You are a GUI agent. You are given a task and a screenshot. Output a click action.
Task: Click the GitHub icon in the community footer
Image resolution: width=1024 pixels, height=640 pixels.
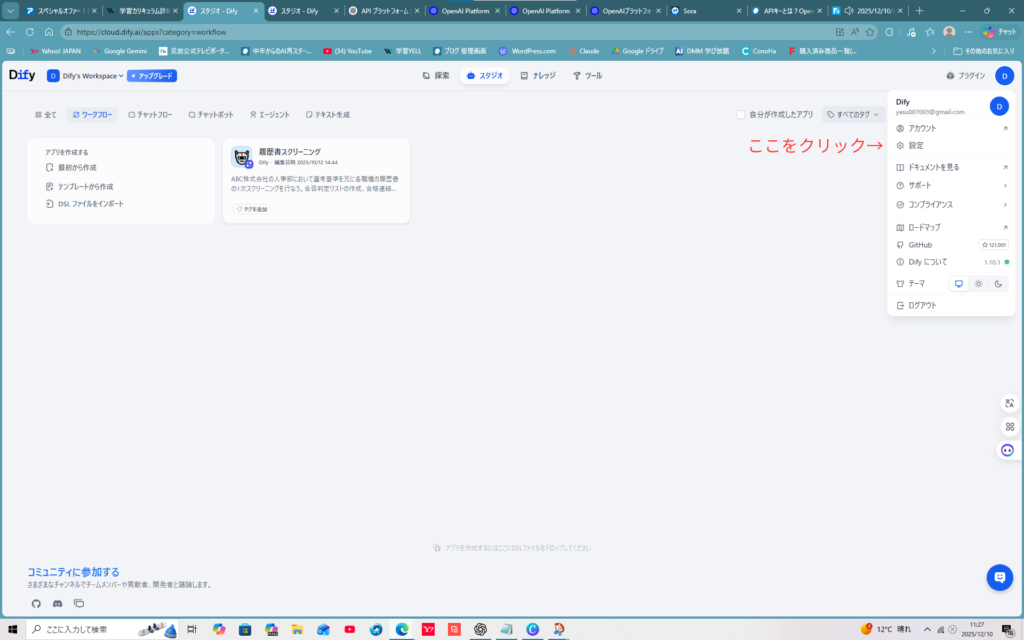coord(36,603)
